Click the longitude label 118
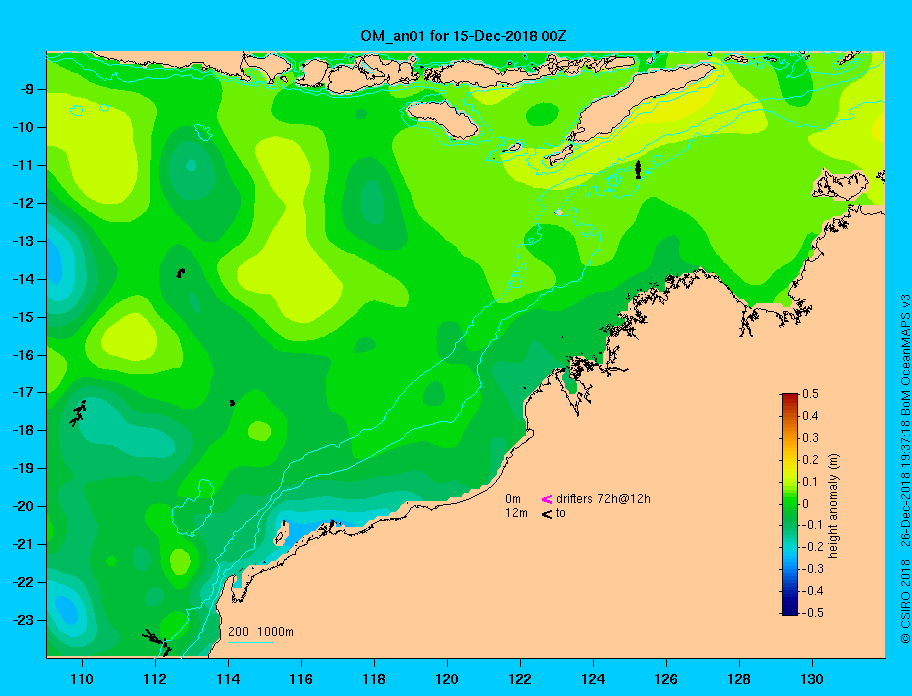Screen dimensions: 912x696 coord(374,679)
